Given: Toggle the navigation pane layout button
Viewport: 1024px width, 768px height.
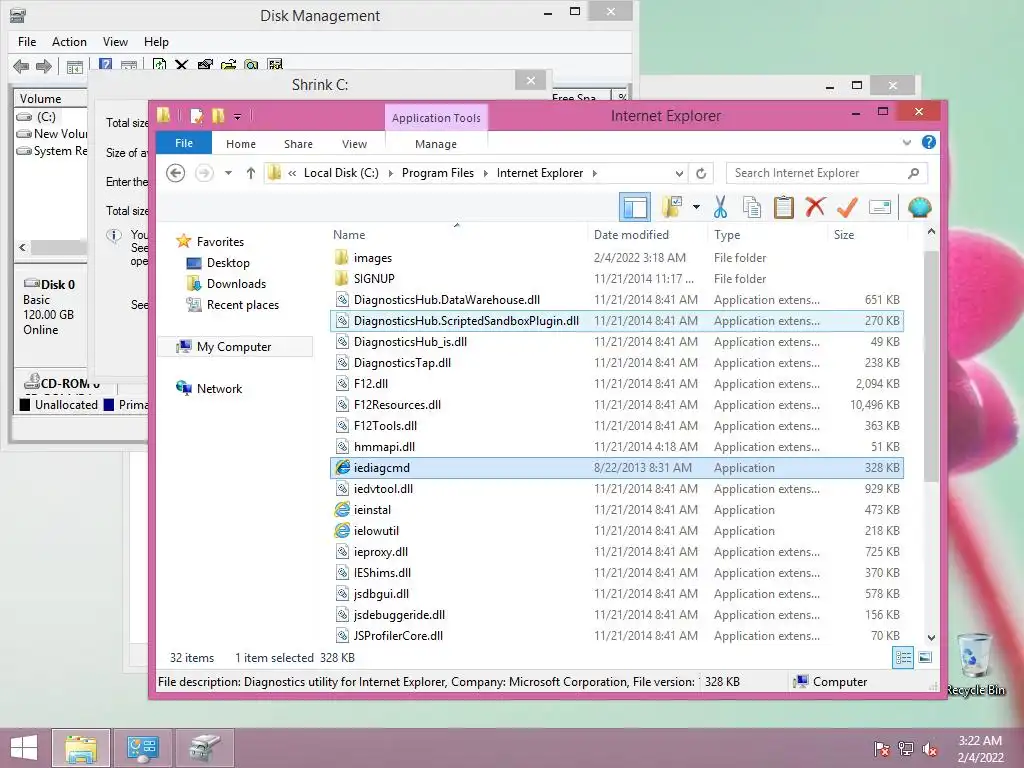Looking at the screenshot, I should tap(634, 208).
